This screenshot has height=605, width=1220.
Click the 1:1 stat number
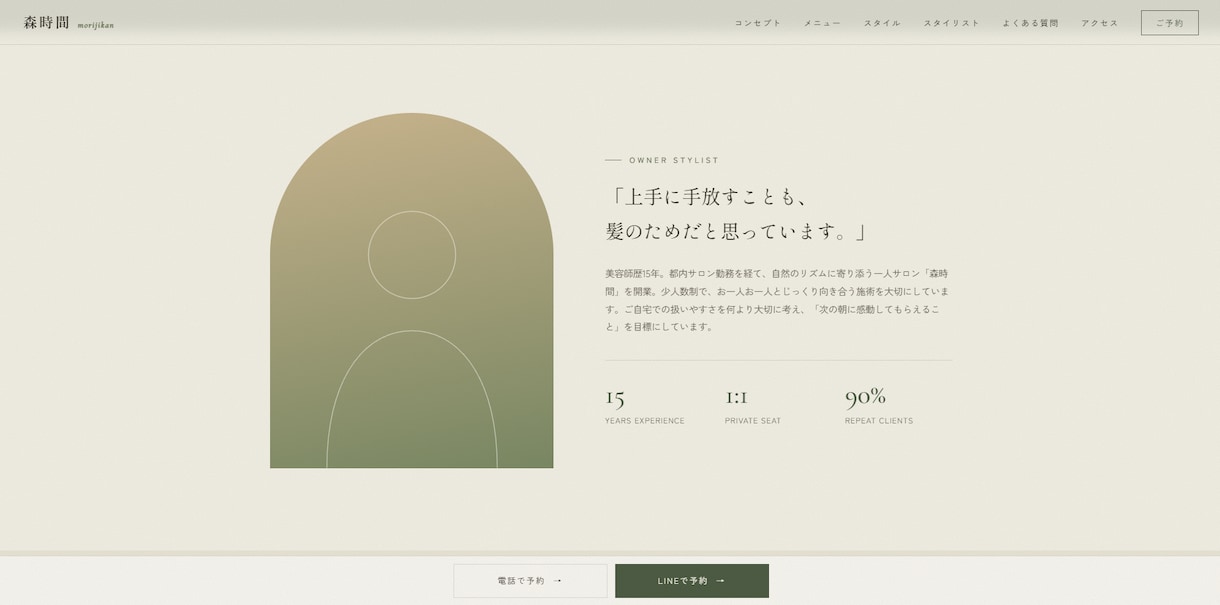737,397
